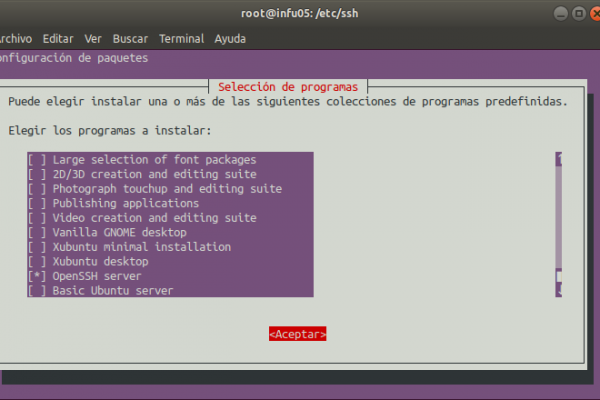Click the 'Selección de programas' dialog title
The image size is (600, 400).
288,87
